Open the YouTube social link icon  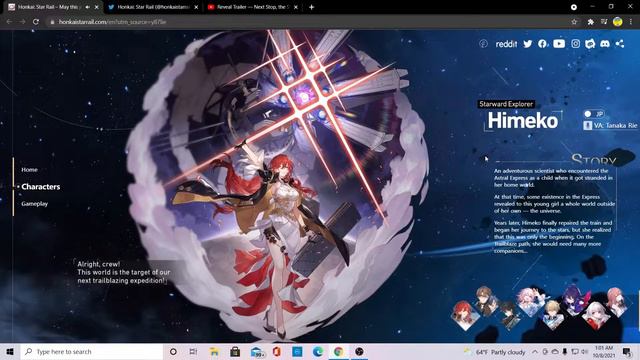(x=559, y=44)
